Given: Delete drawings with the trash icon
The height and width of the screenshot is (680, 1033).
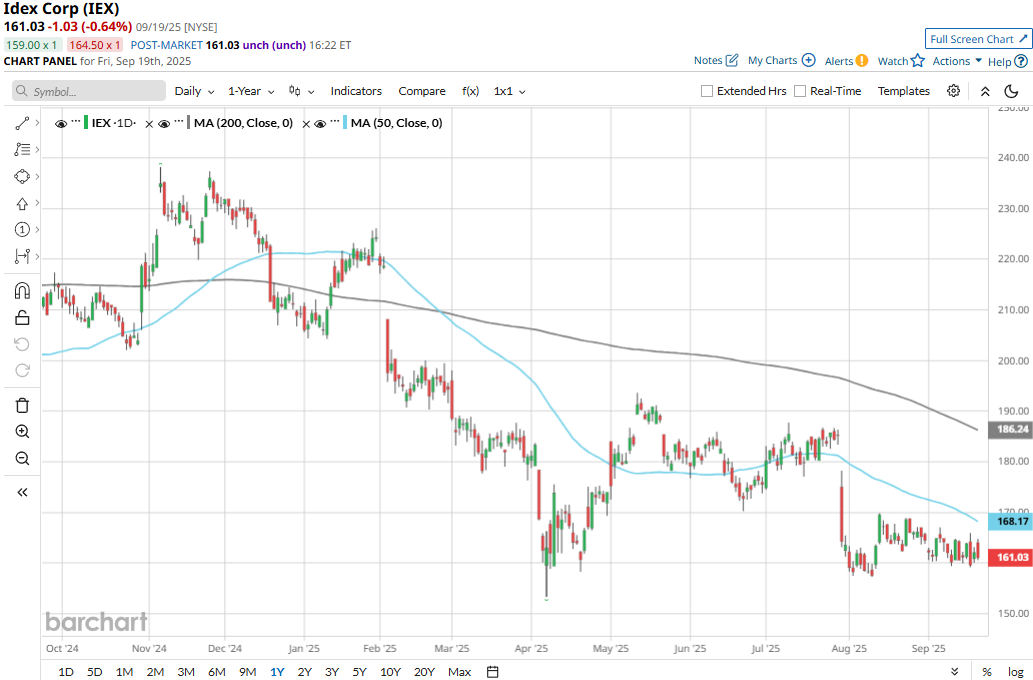Looking at the screenshot, I should click(x=22, y=405).
